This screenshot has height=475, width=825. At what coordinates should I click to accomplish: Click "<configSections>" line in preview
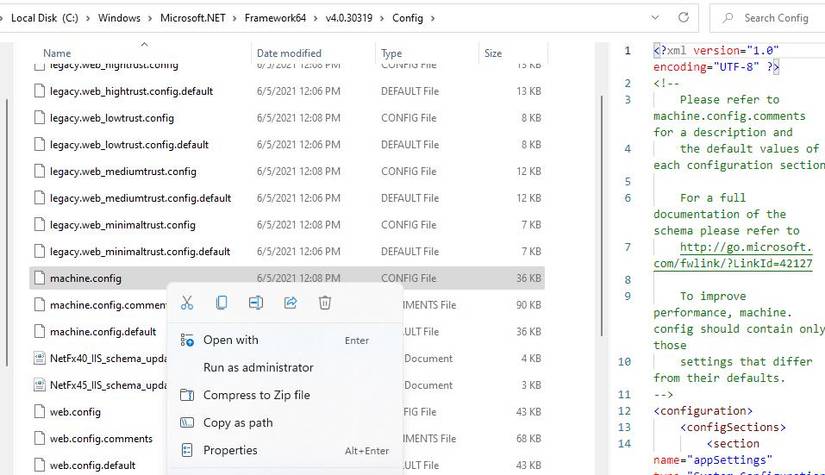point(733,427)
